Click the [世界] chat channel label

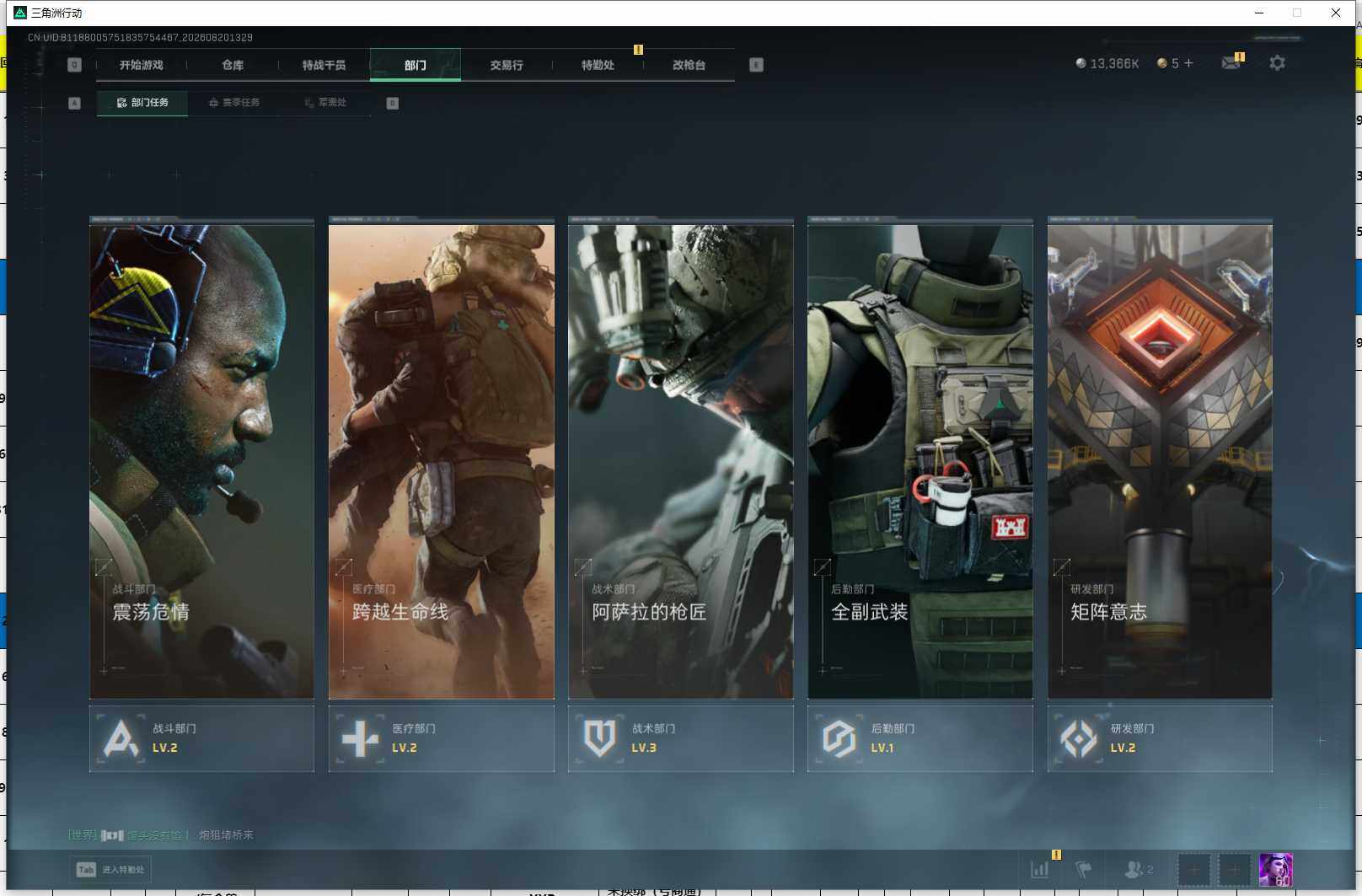[x=83, y=835]
